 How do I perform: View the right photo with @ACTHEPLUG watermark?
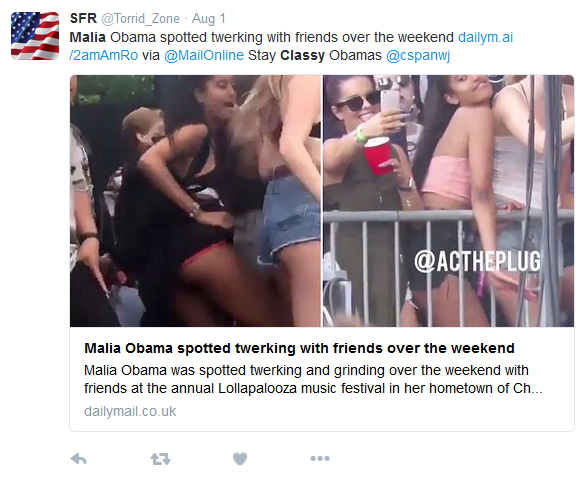coord(448,201)
